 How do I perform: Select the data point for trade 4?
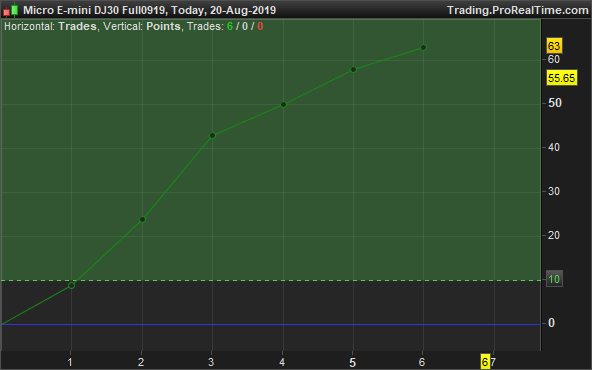click(x=284, y=105)
